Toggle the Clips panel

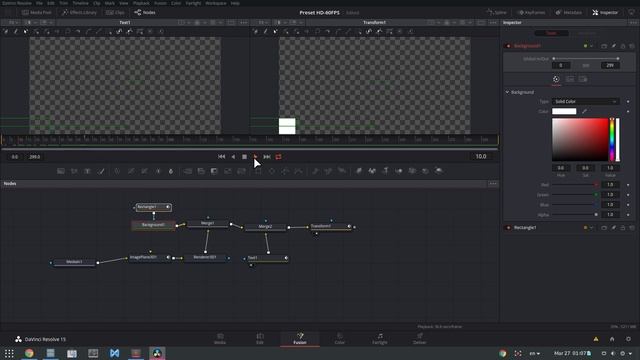click(x=116, y=13)
